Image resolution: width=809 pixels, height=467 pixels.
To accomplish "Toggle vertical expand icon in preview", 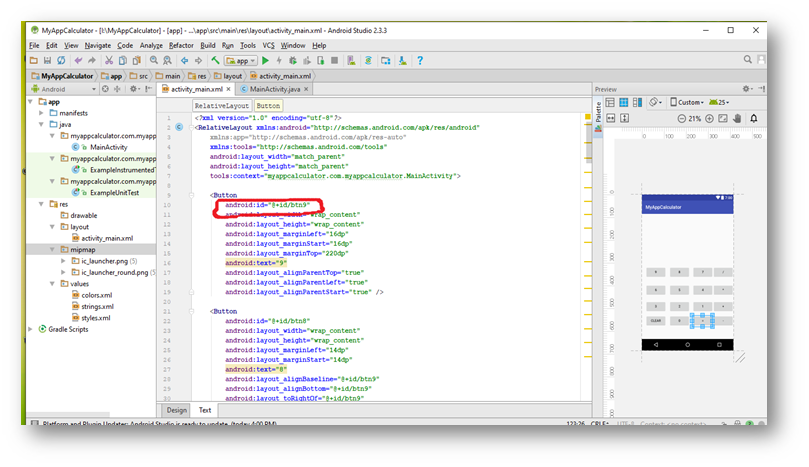I will pos(624,118).
